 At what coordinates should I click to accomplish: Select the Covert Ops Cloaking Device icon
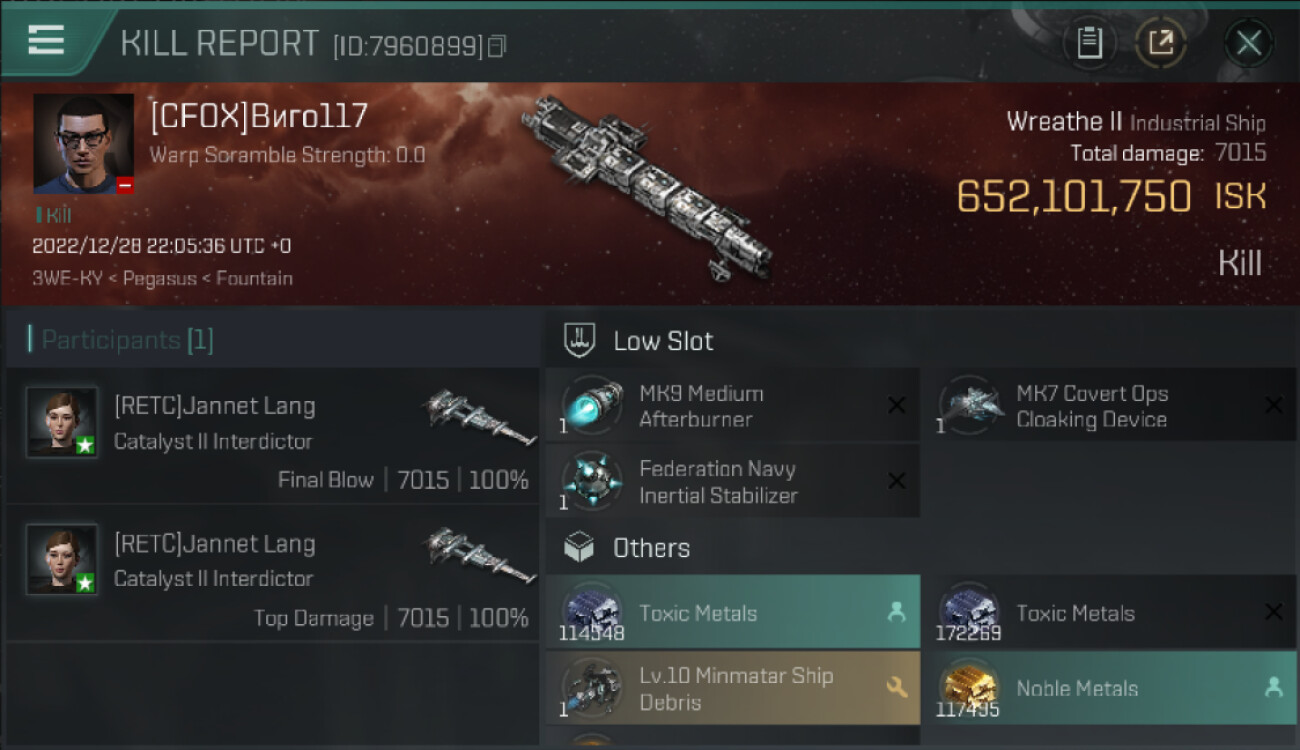[970, 406]
